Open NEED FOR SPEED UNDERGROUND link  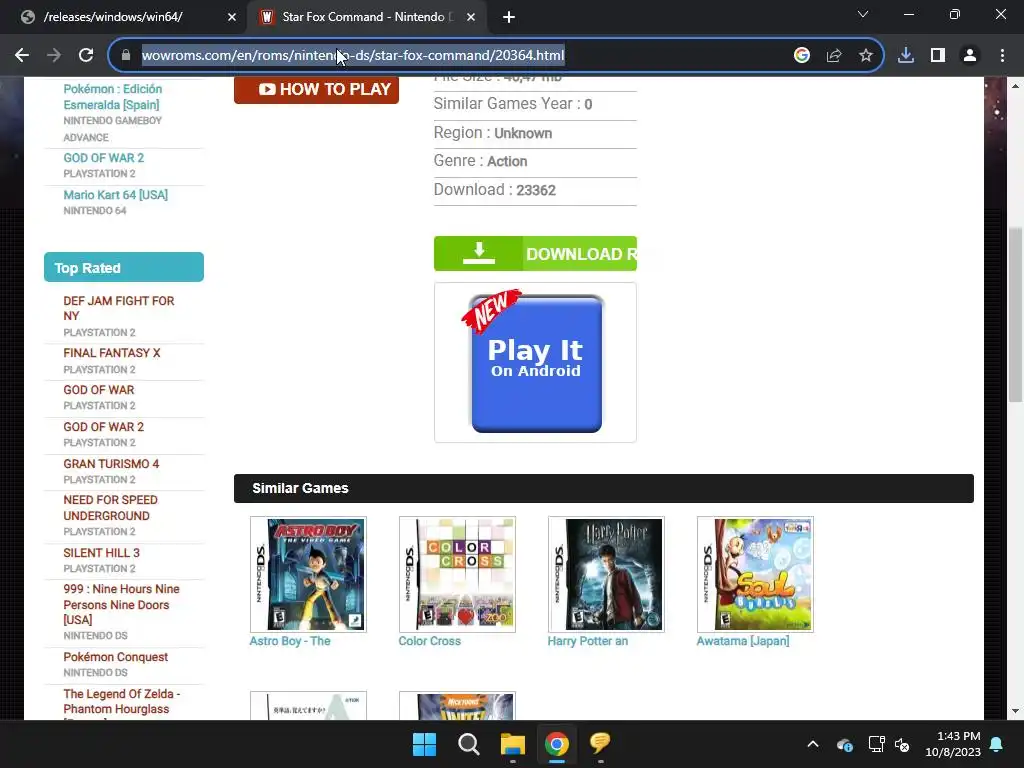[x=110, y=507]
